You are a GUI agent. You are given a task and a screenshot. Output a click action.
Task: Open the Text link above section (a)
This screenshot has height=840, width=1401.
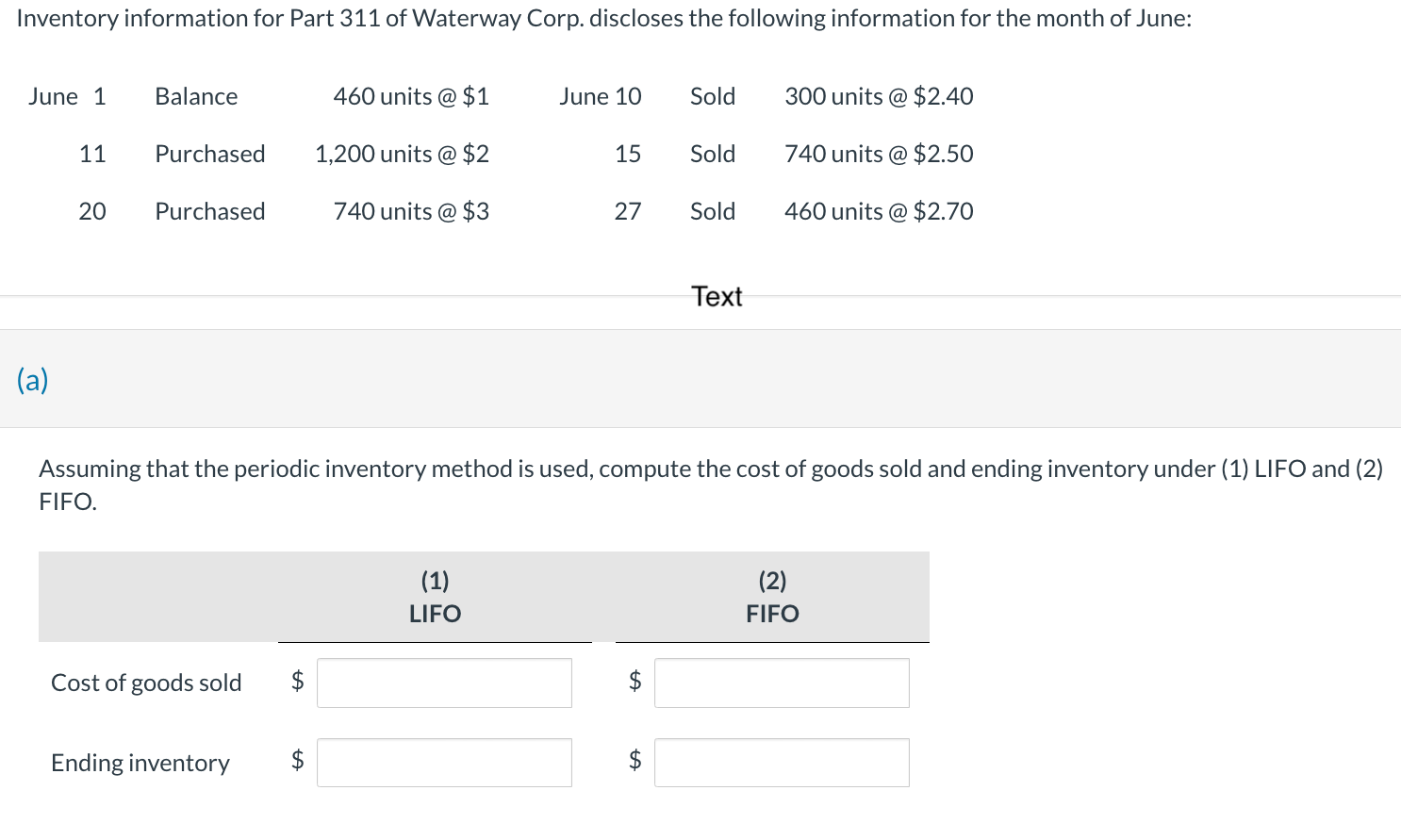click(717, 296)
